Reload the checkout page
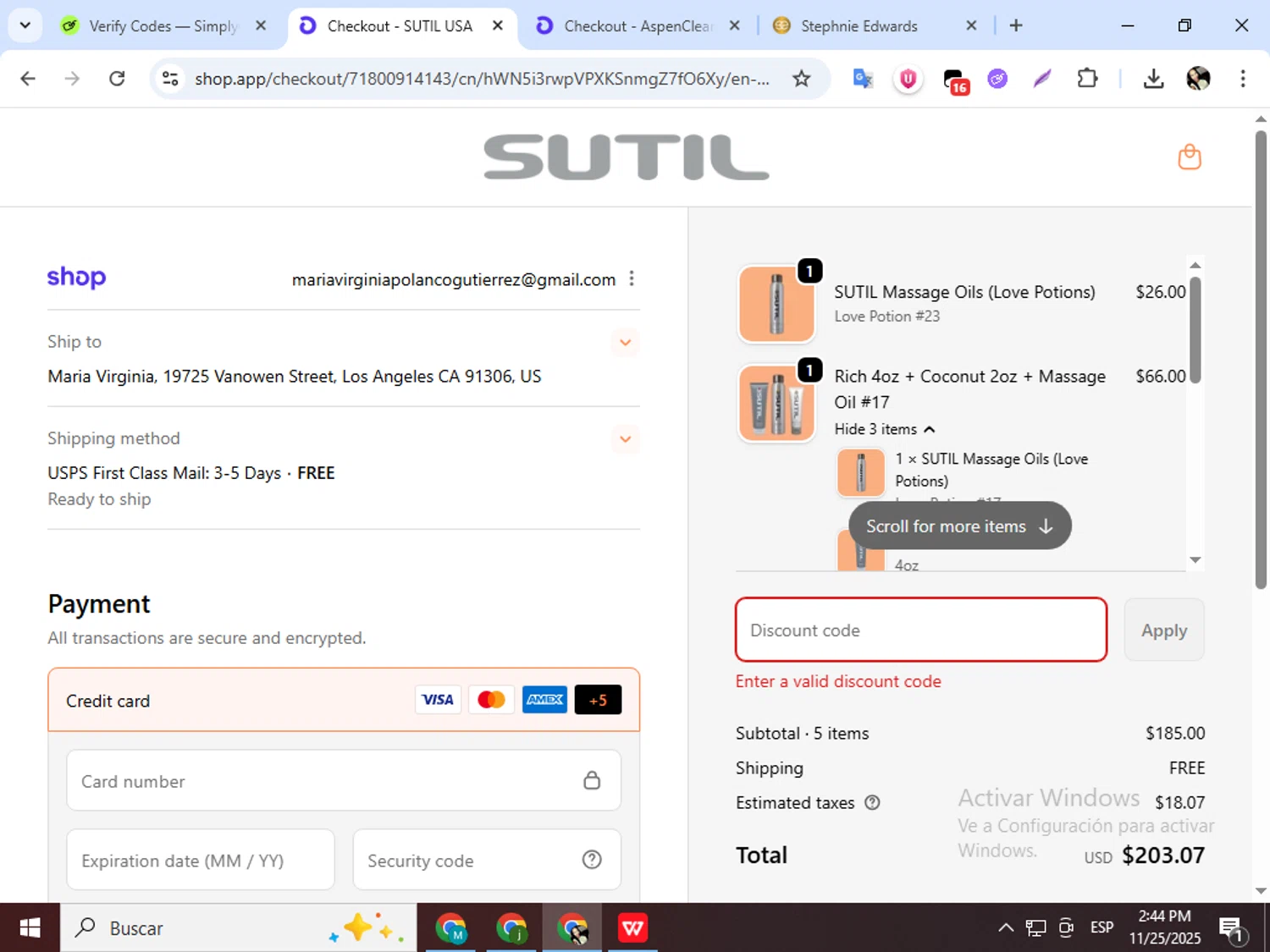This screenshot has width=1270, height=952. [x=117, y=79]
